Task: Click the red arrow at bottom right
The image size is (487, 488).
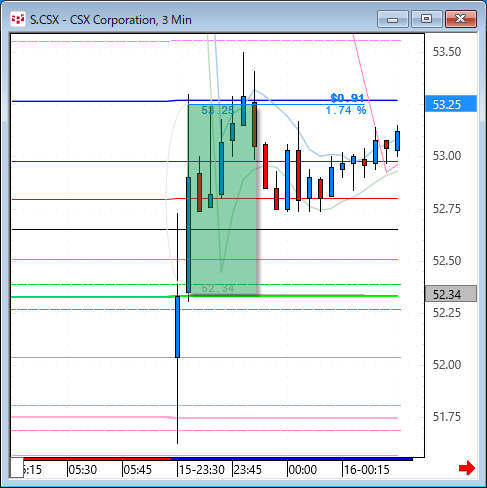Action: [467, 468]
